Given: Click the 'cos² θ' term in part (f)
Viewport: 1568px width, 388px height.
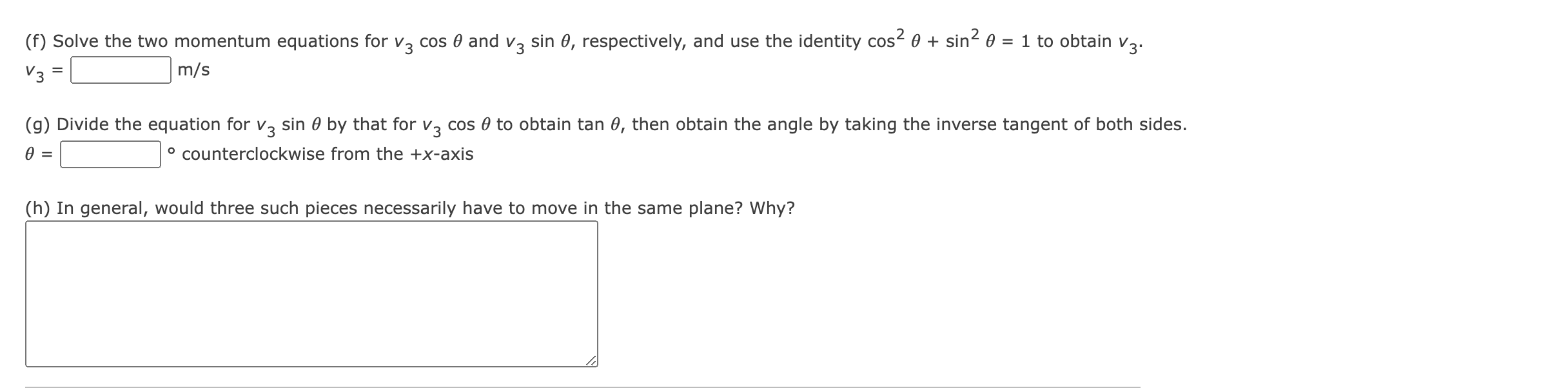Looking at the screenshot, I should (x=893, y=39).
